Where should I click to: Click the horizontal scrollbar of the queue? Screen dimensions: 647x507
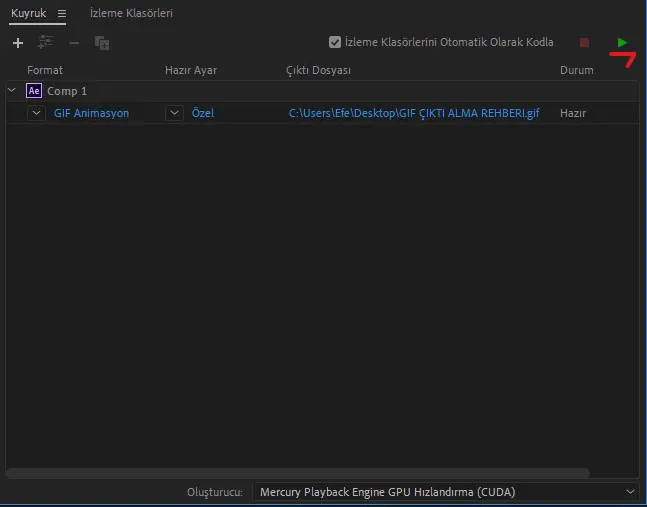pos(298,473)
